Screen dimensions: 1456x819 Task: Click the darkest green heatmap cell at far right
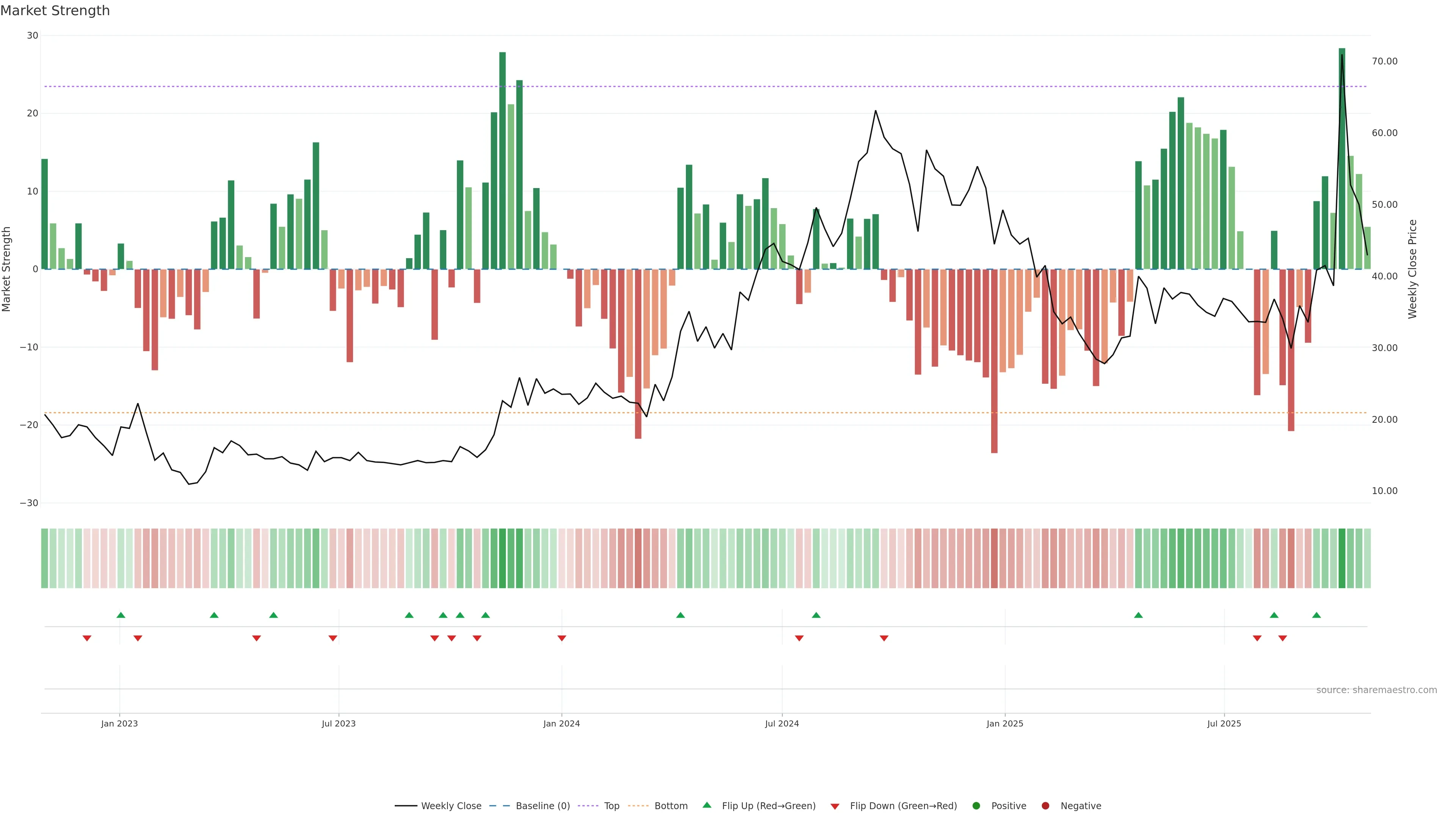[1342, 559]
